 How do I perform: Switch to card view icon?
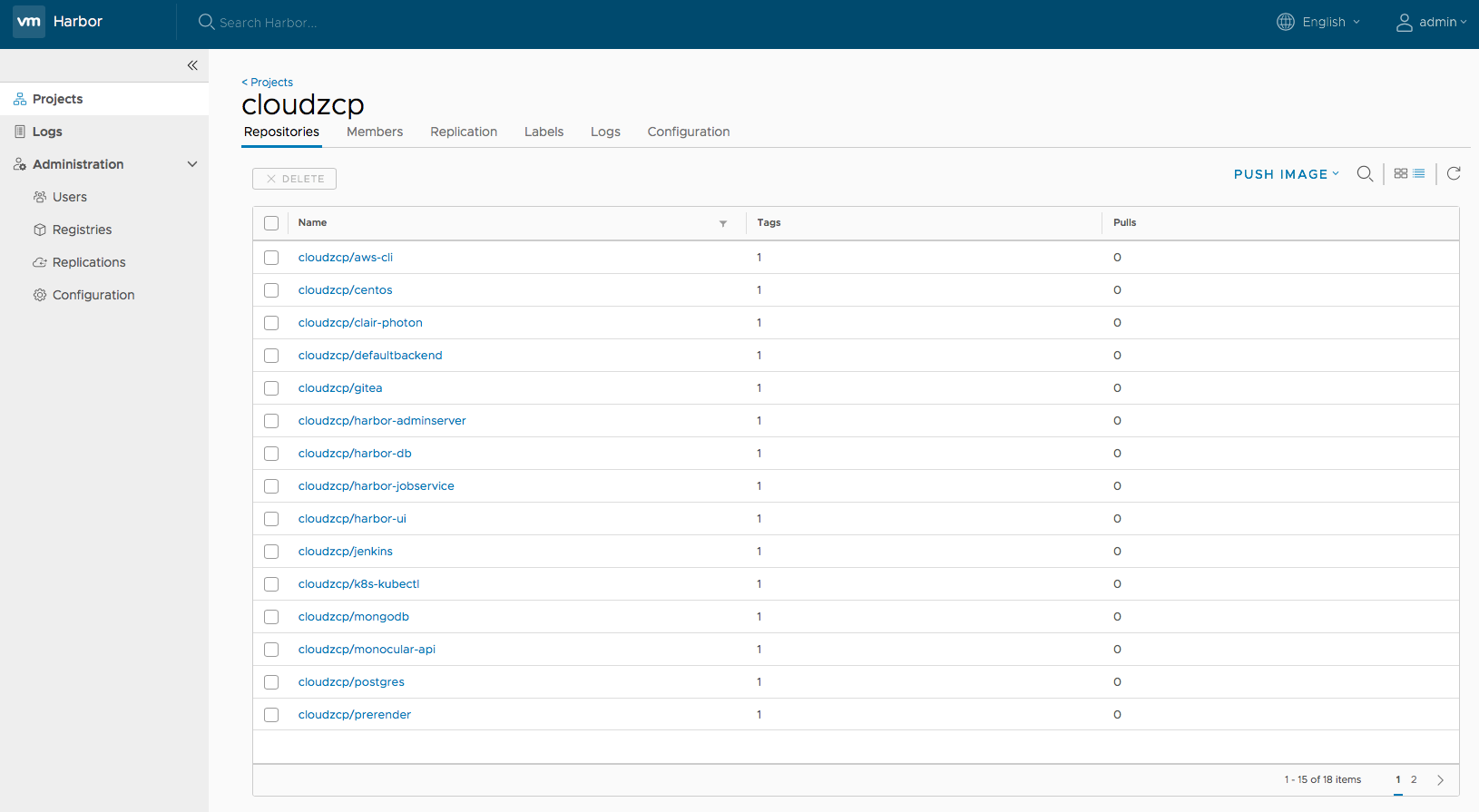[1401, 173]
